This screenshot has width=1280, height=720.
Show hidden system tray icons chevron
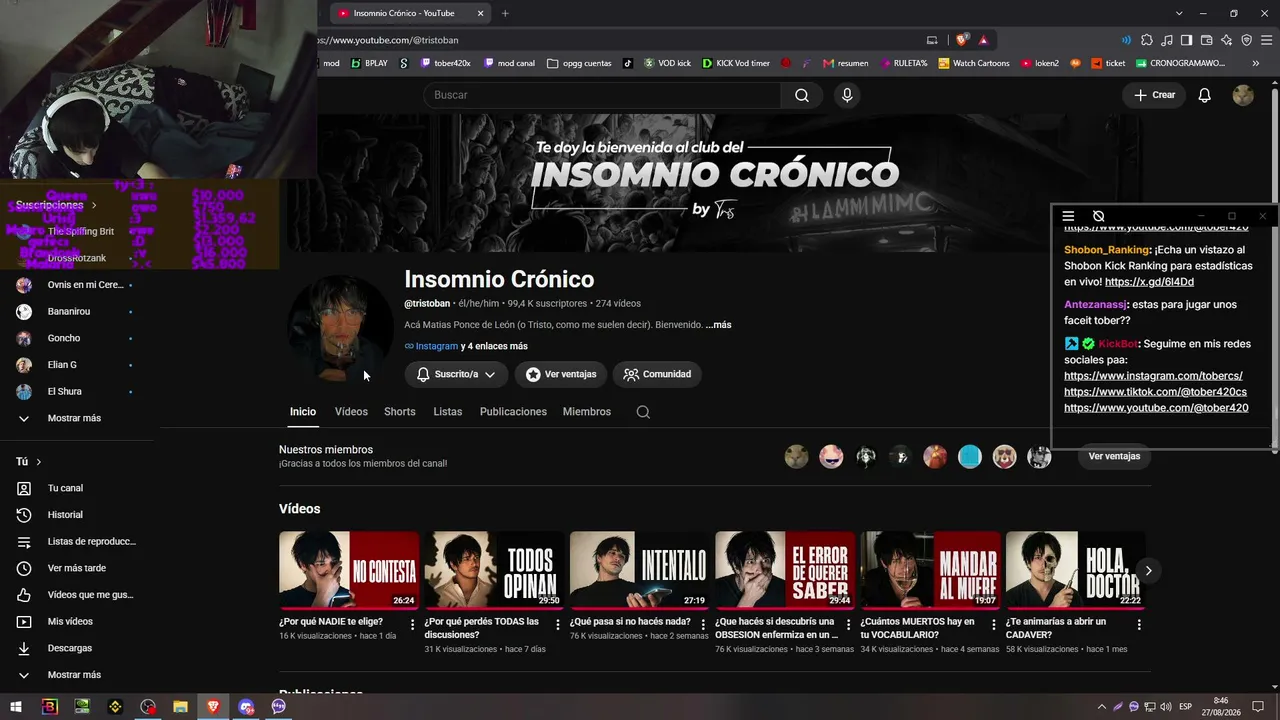click(x=1102, y=707)
